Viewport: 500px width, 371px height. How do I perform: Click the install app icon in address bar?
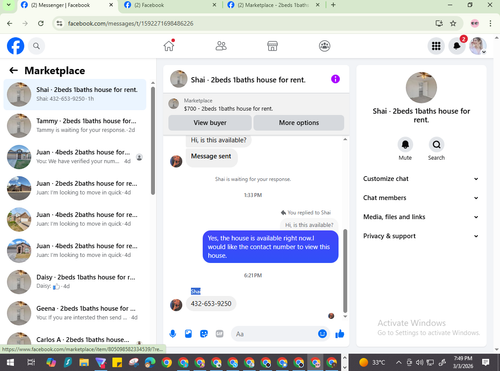click(439, 23)
